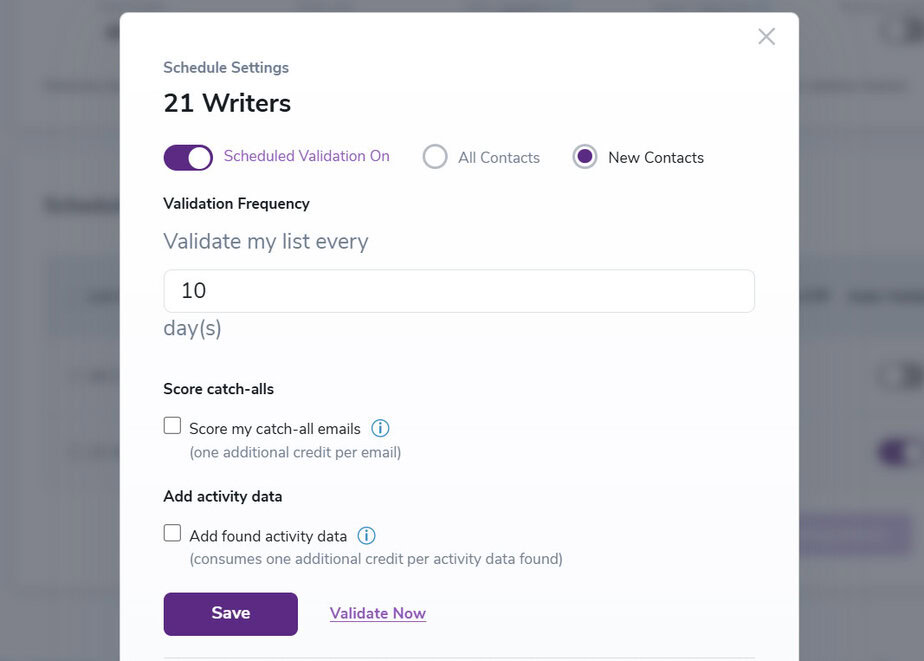This screenshot has height=661, width=924.
Task: Turn off the Scheduled Validation switch
Action: coord(188,157)
